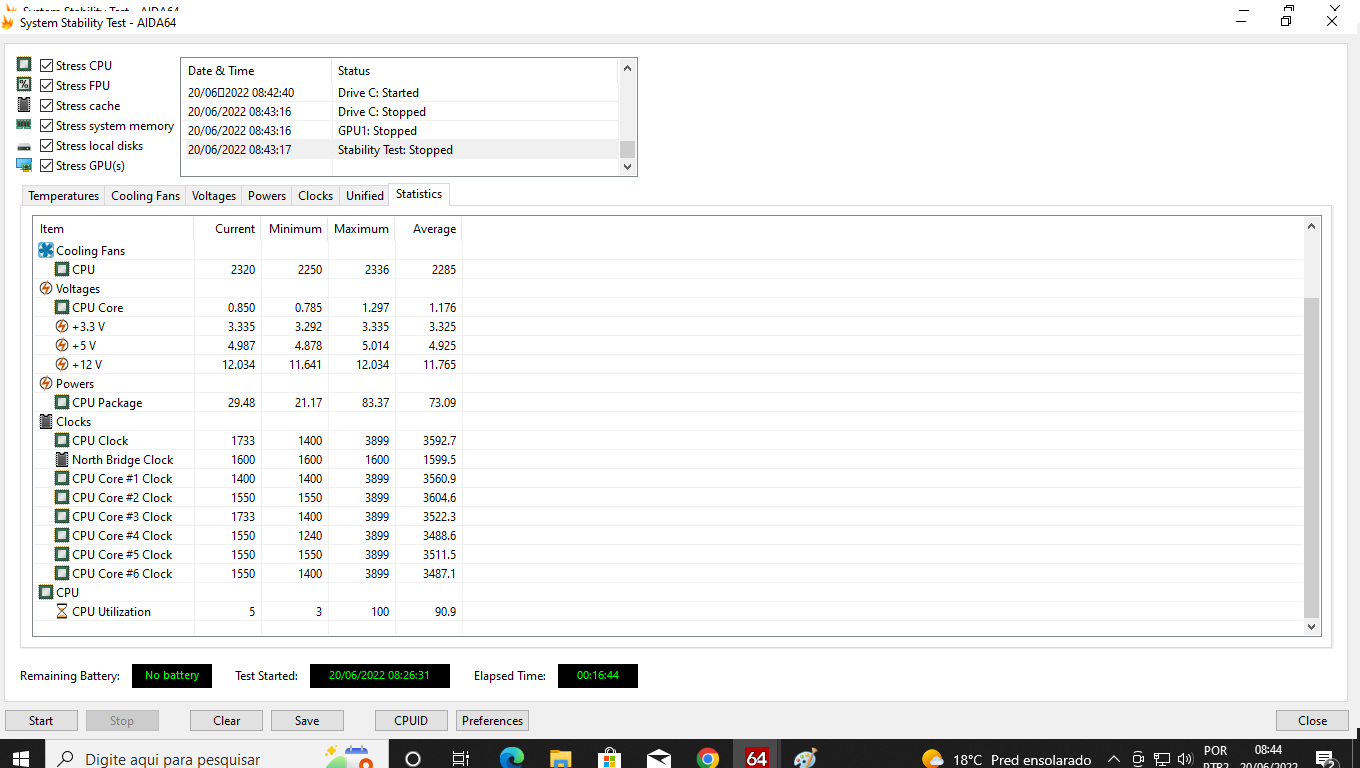
Task: Click the CPU Clock row icon
Action: (x=62, y=441)
